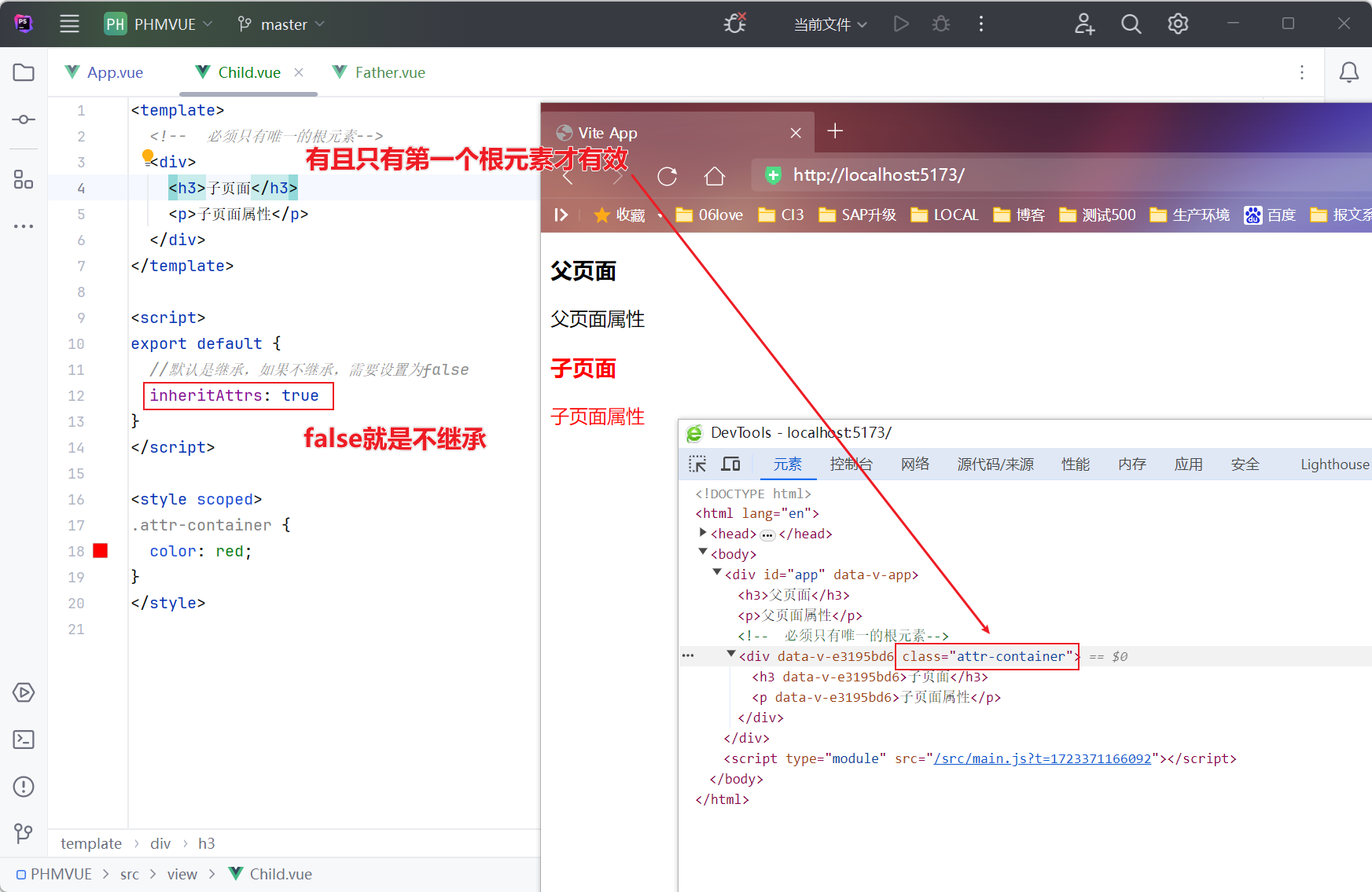Open the Commit tool window icon

pos(24,119)
